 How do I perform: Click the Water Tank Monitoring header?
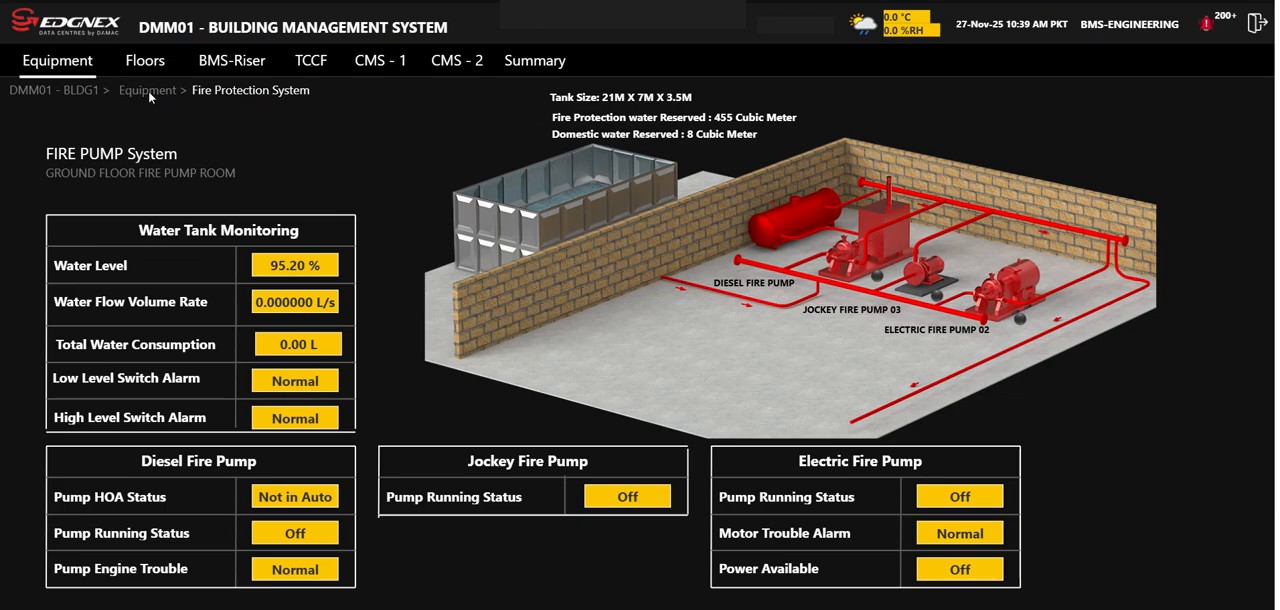tap(218, 230)
